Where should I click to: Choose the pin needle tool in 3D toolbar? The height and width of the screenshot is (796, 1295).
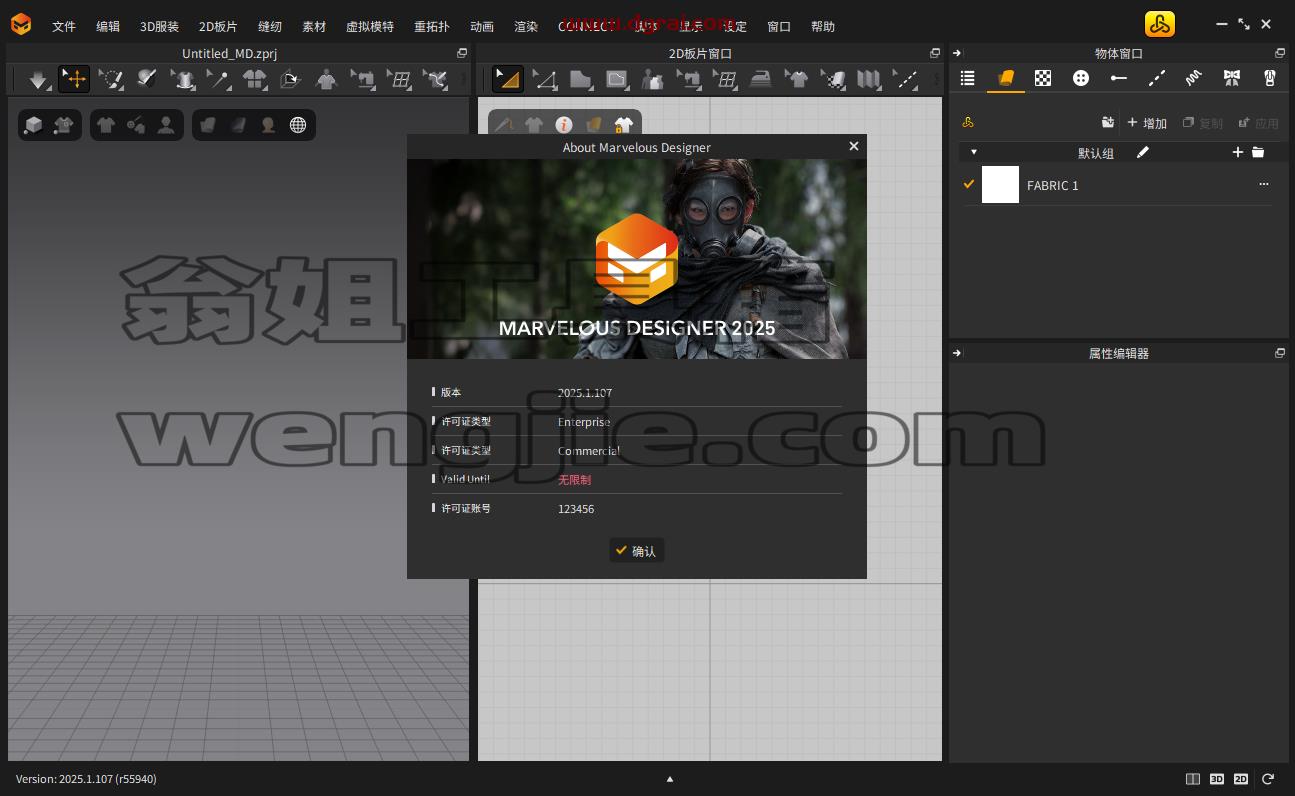(x=218, y=79)
